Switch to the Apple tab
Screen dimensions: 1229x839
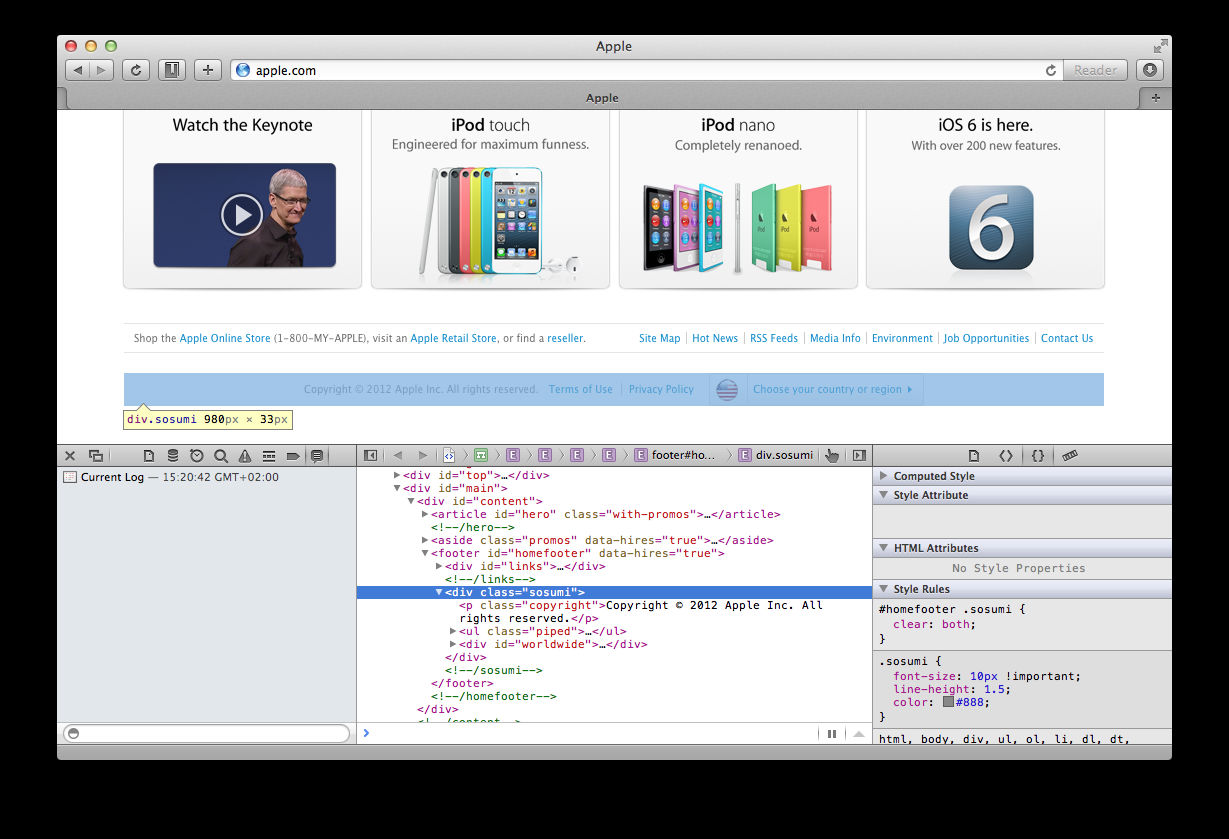coord(602,98)
